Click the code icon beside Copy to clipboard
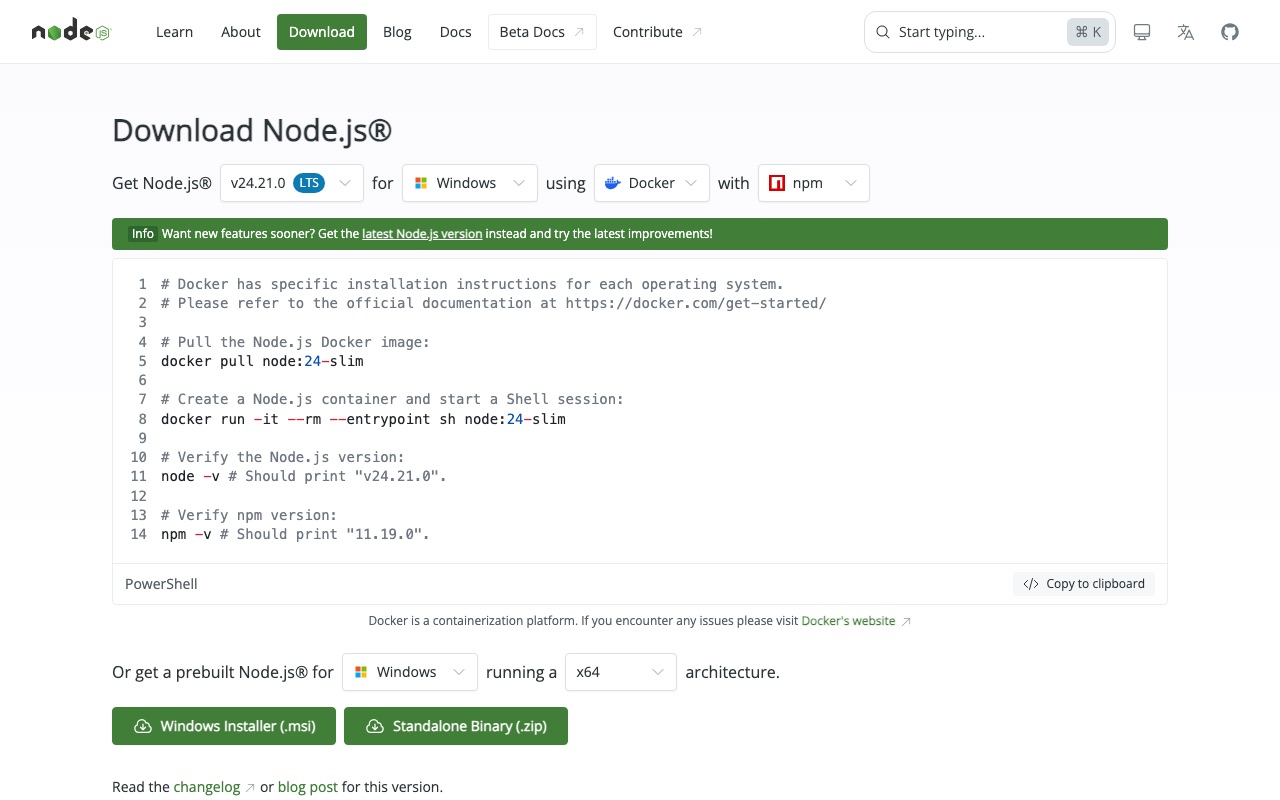The image size is (1280, 800). pos(1031,584)
